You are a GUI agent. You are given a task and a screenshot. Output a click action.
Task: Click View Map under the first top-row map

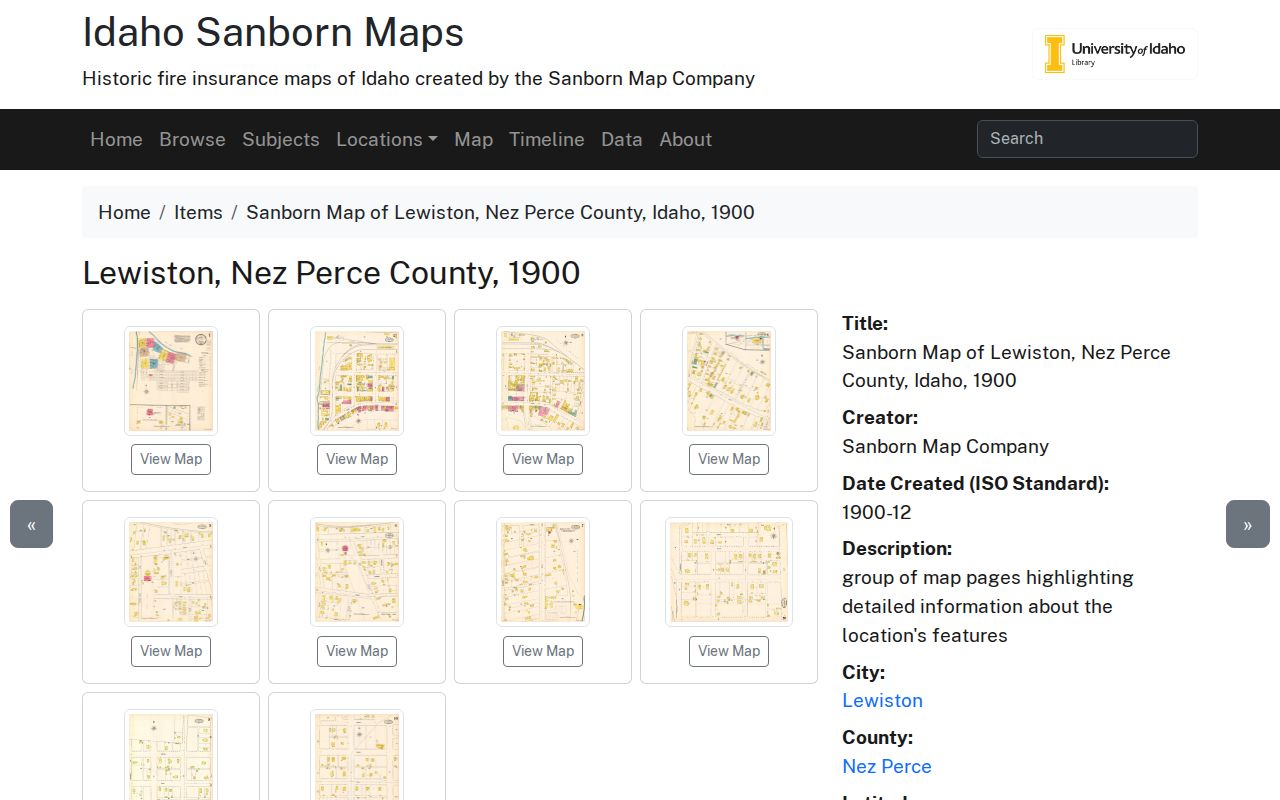[171, 459]
